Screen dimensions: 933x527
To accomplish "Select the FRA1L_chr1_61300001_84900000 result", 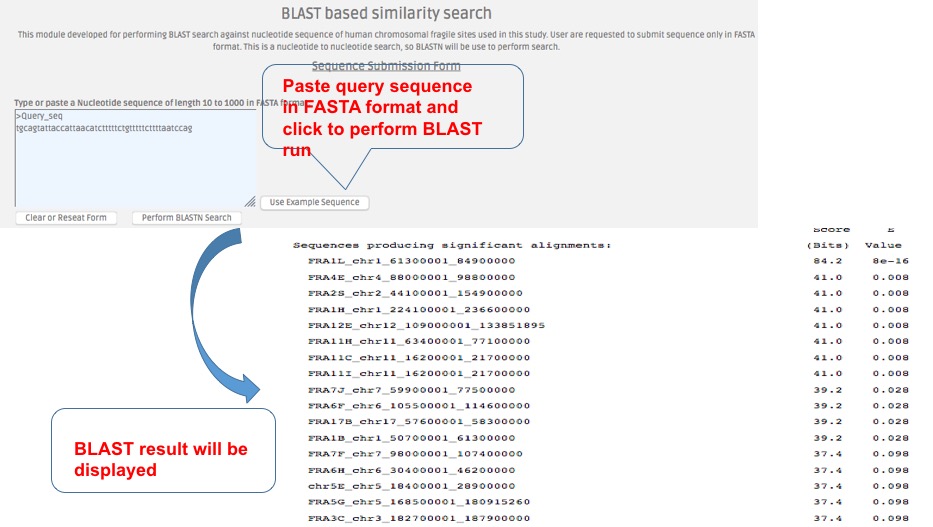I will pos(411,261).
